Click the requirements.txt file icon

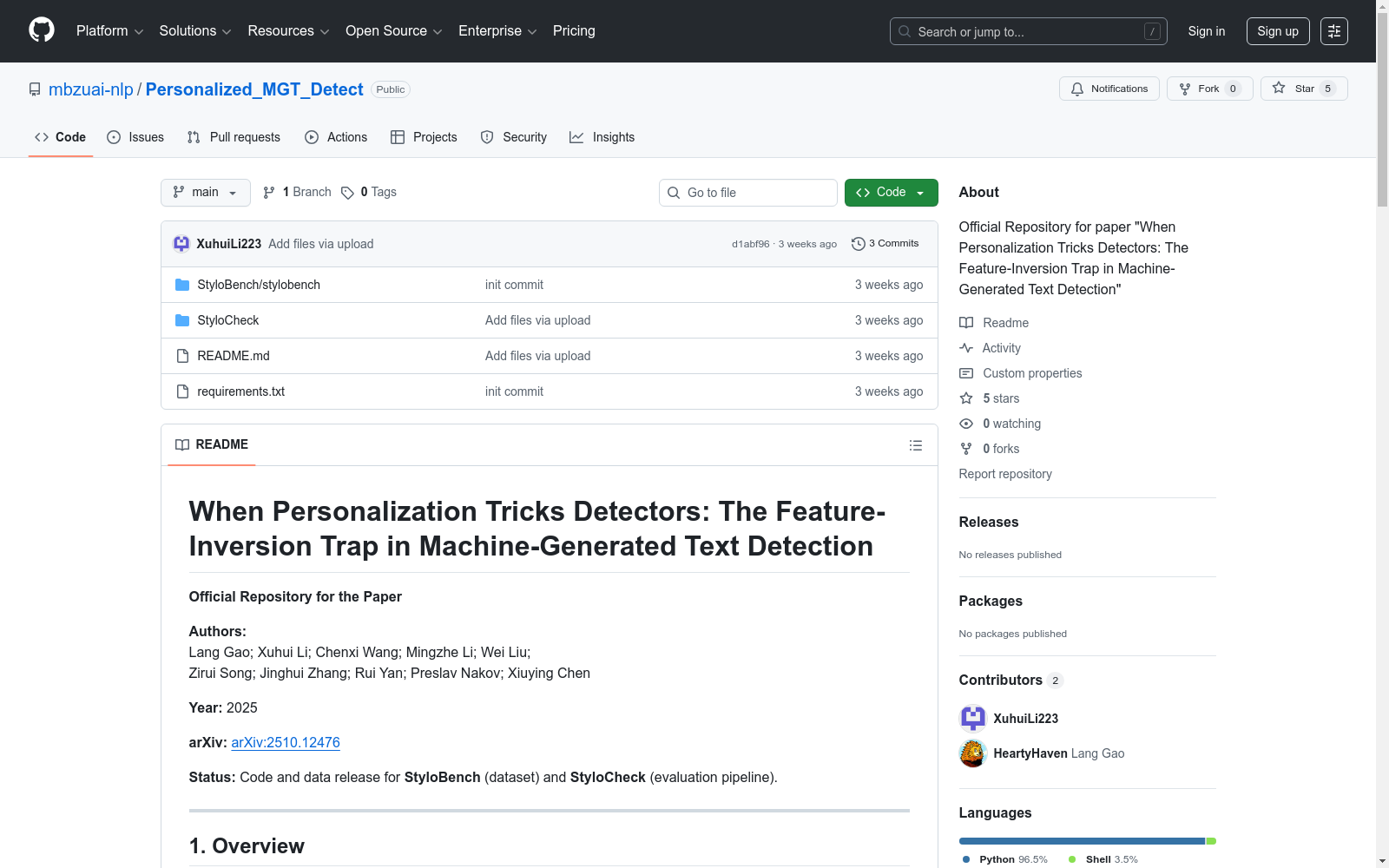[x=182, y=391]
